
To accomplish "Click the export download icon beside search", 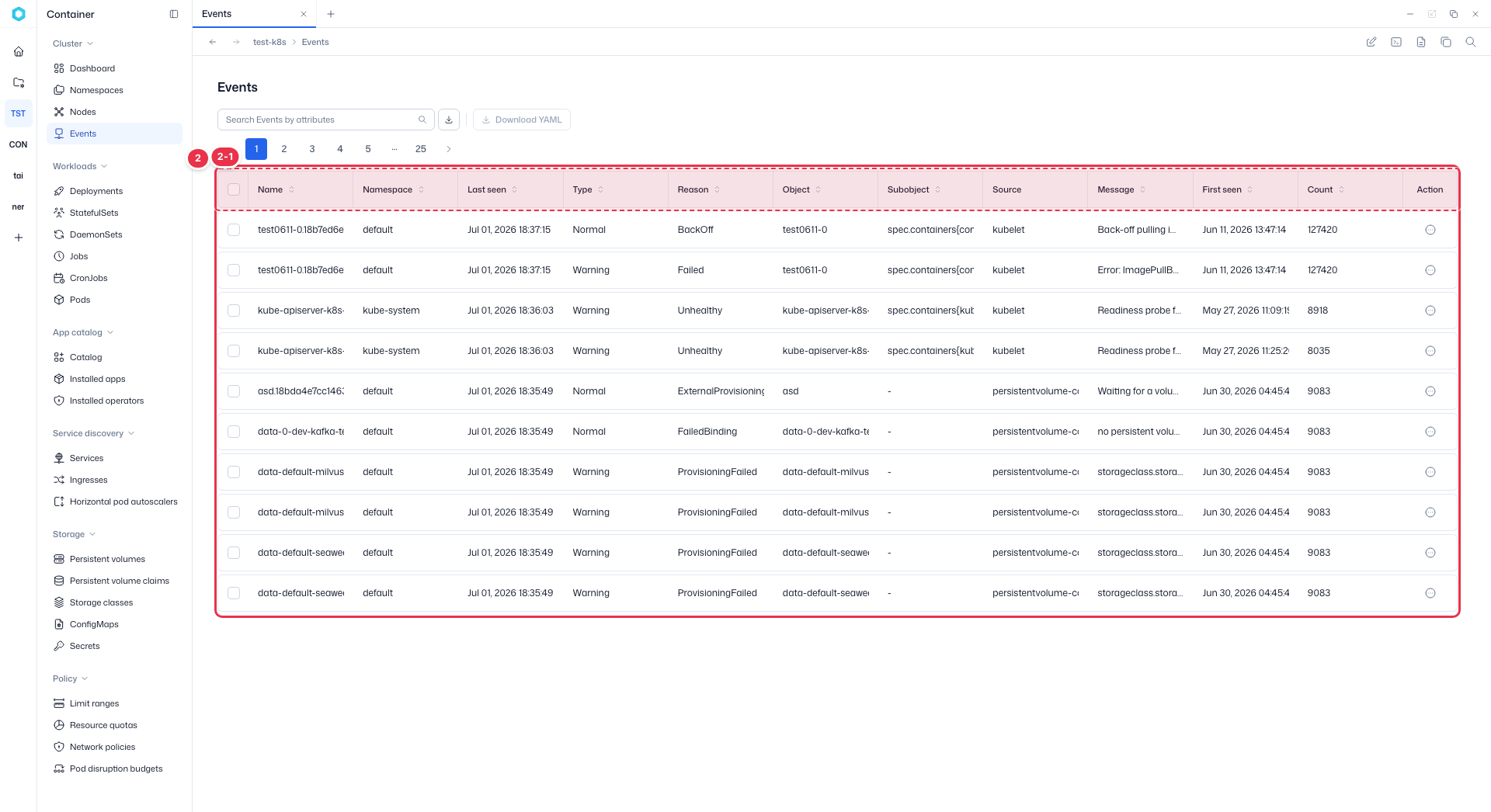I will (x=449, y=120).
